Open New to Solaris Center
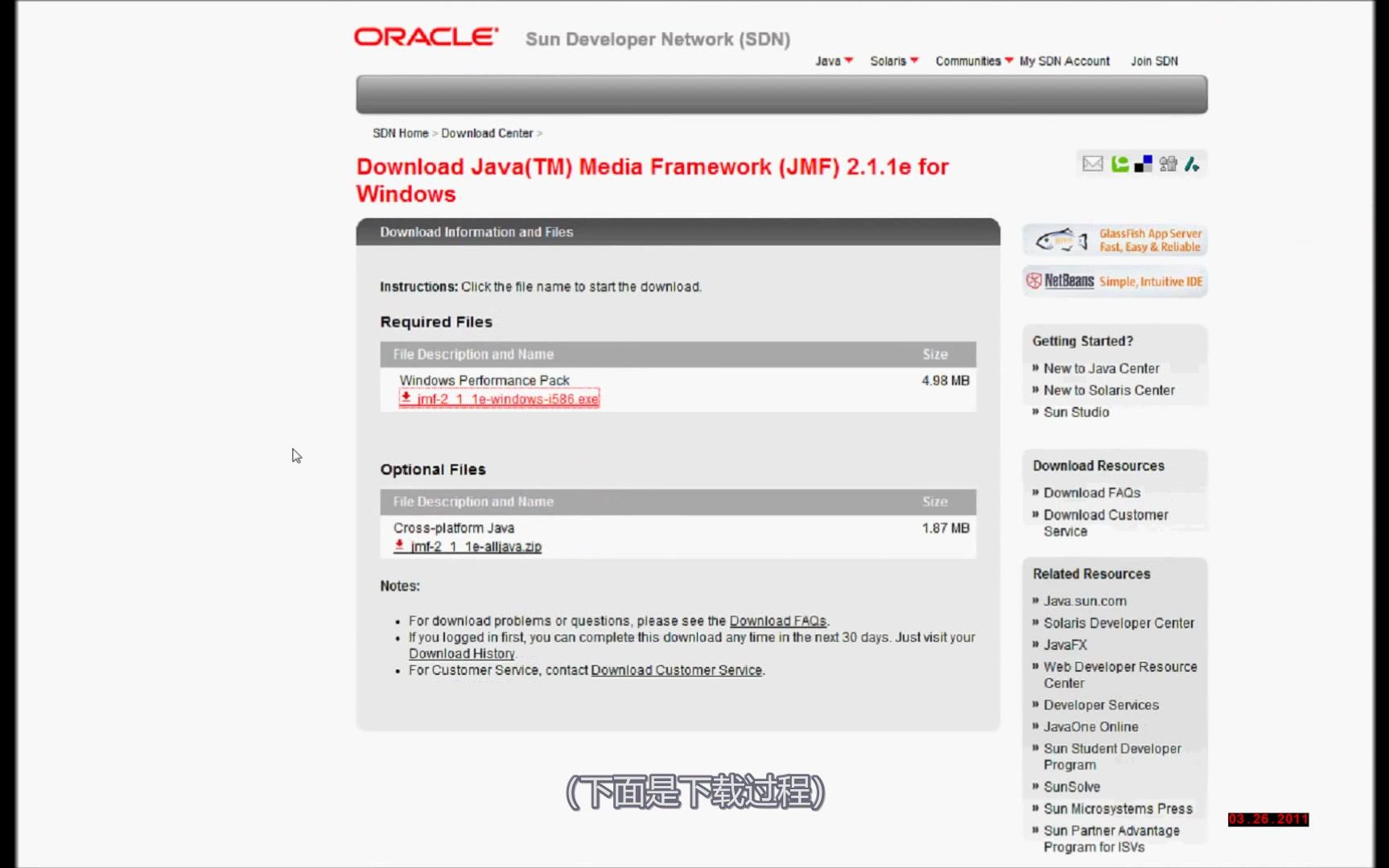This screenshot has height=868, width=1389. coord(1109,390)
